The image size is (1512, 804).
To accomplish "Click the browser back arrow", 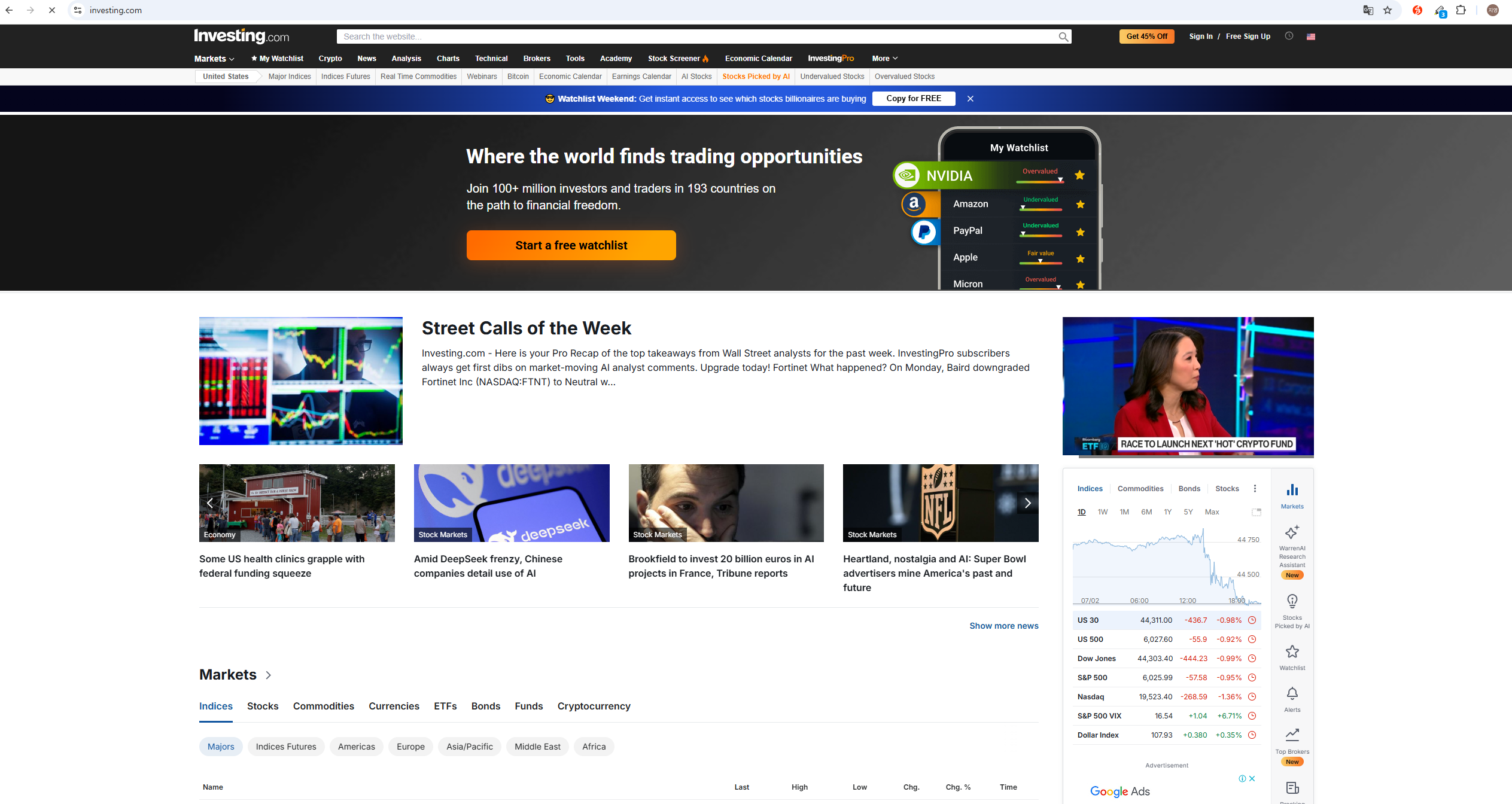I will click(x=9, y=10).
